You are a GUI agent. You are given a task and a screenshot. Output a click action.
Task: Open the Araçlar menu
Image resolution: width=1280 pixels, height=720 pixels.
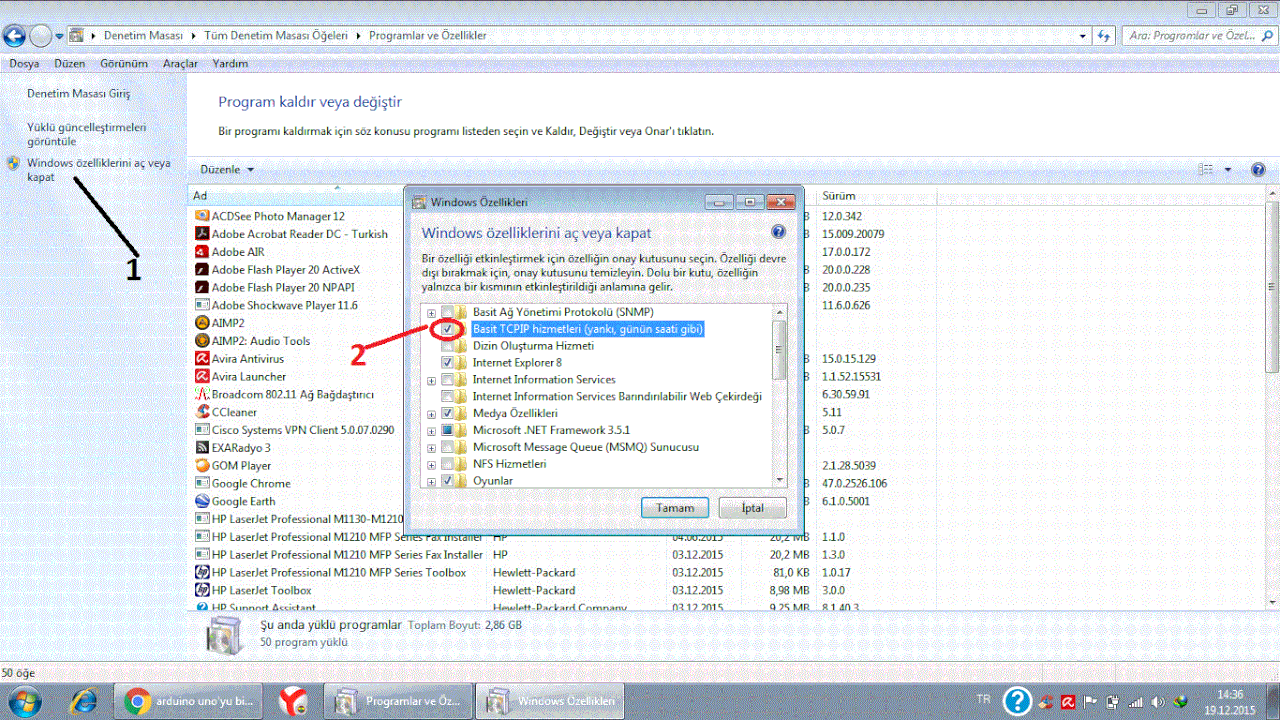coord(181,63)
